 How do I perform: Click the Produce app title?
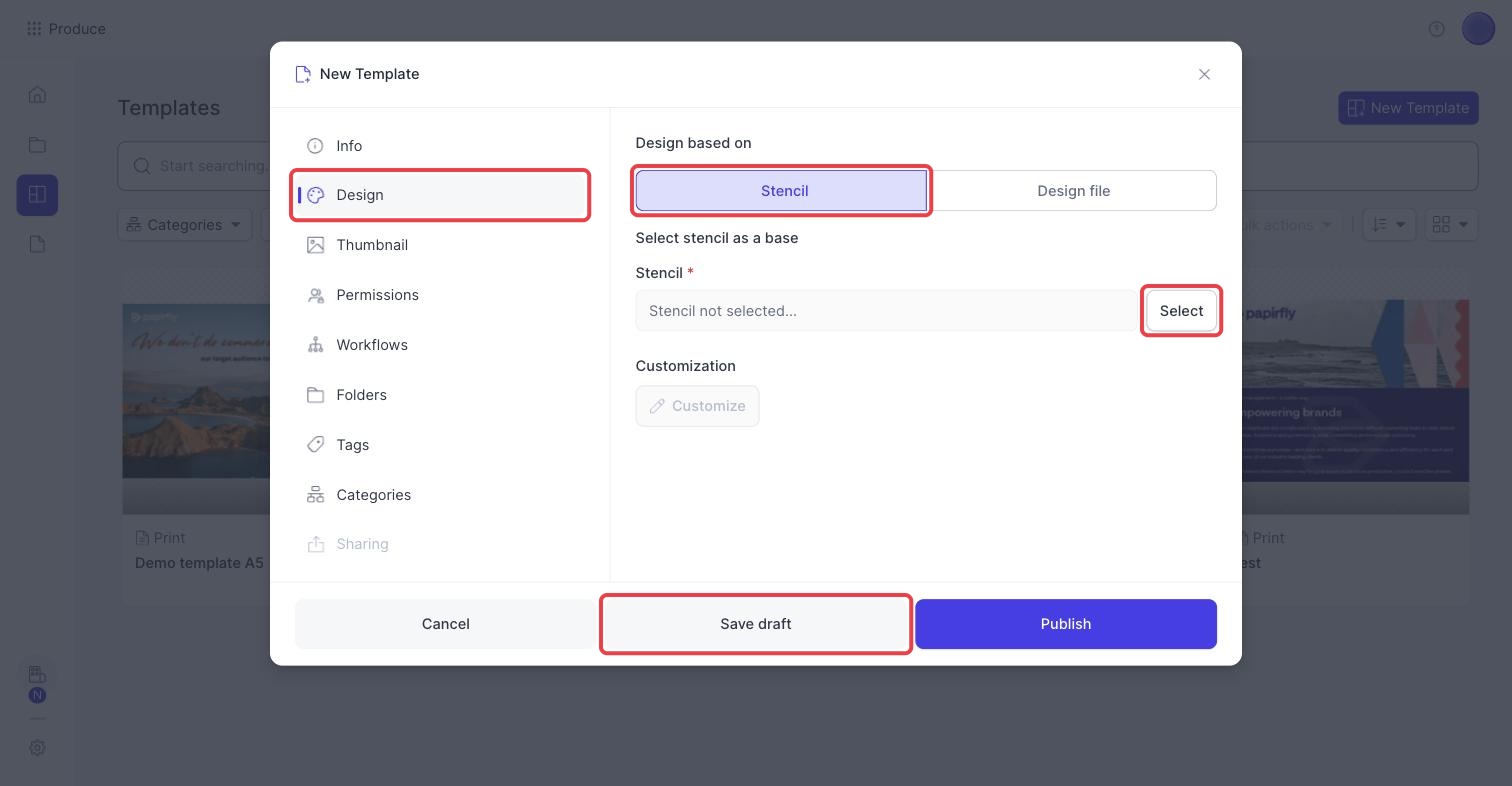tap(77, 29)
